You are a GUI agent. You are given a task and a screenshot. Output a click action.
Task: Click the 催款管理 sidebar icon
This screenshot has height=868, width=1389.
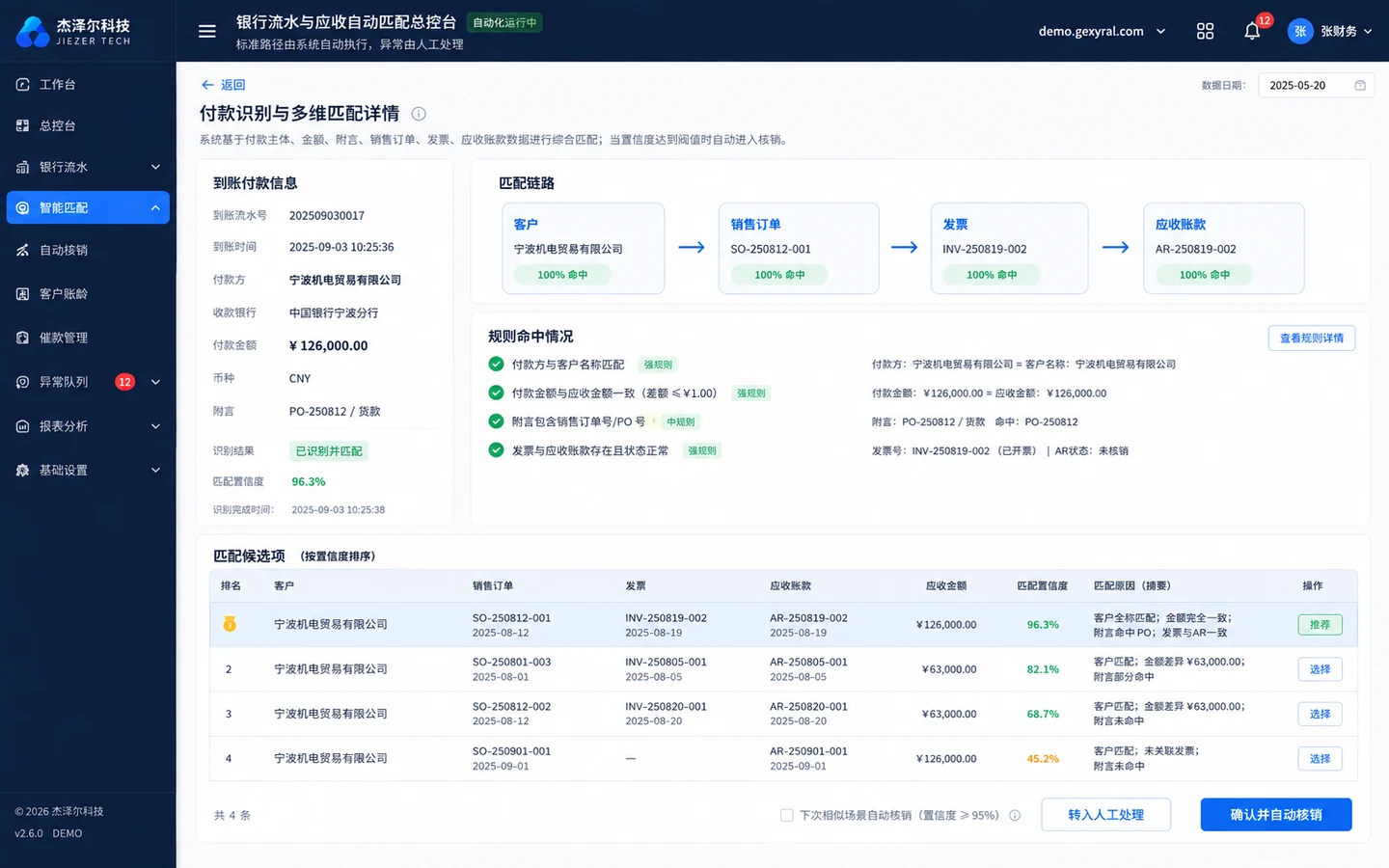(x=22, y=338)
